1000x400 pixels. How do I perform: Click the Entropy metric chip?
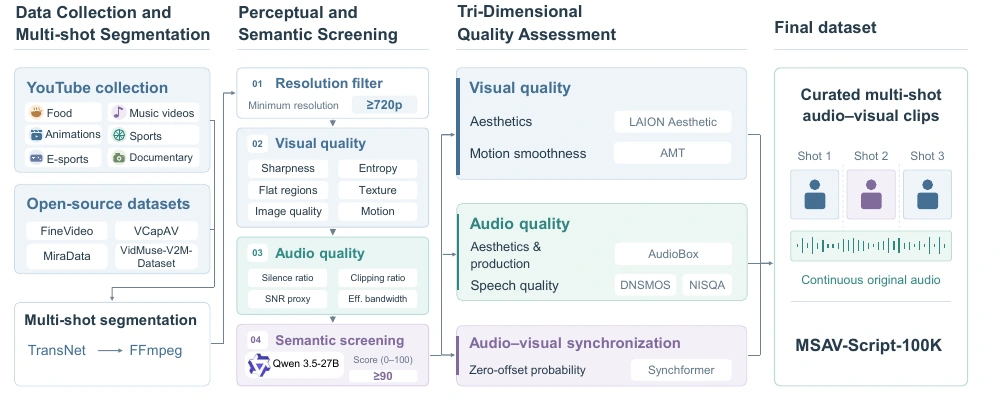[x=378, y=168]
